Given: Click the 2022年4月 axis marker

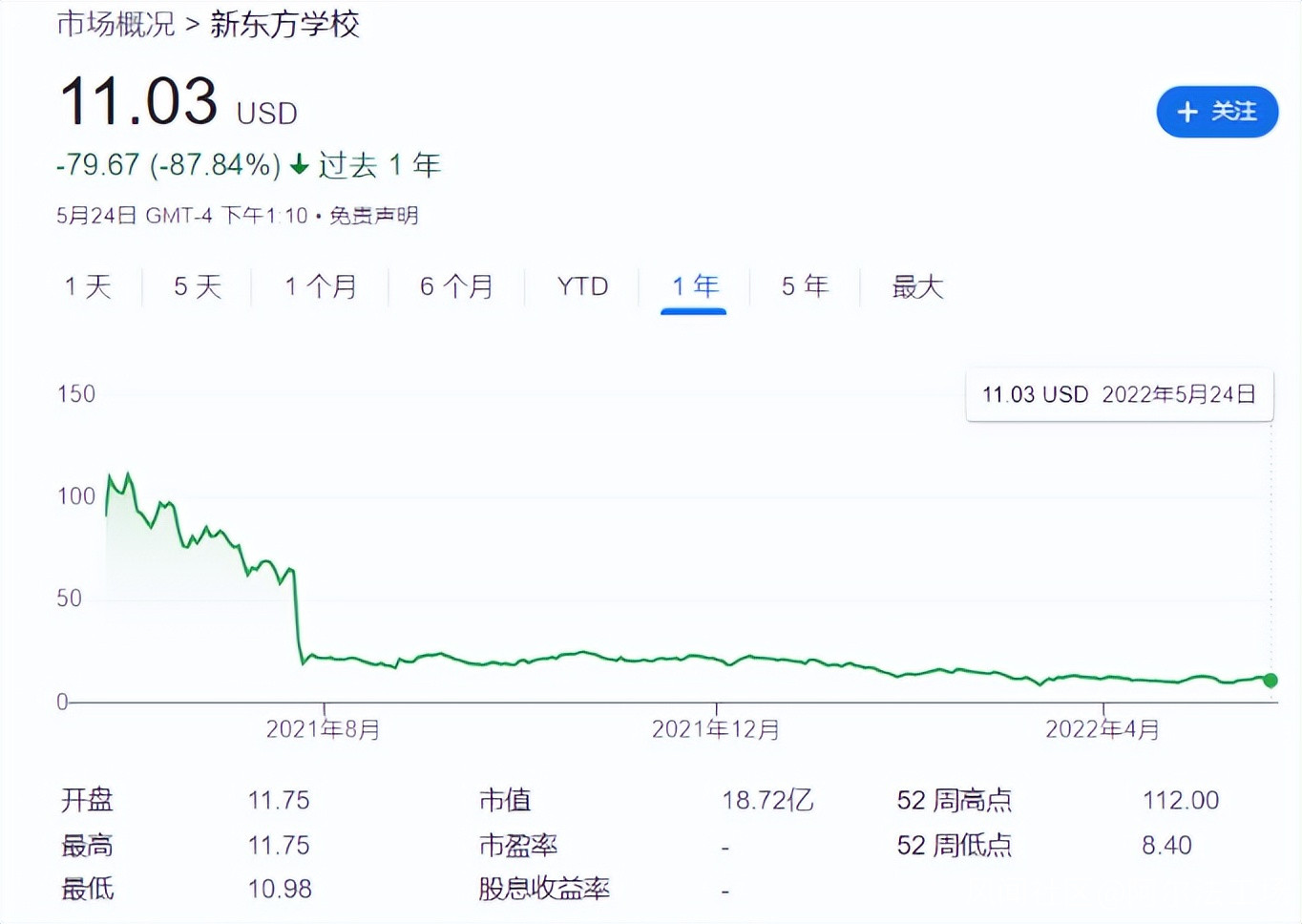Looking at the screenshot, I should tap(1102, 729).
